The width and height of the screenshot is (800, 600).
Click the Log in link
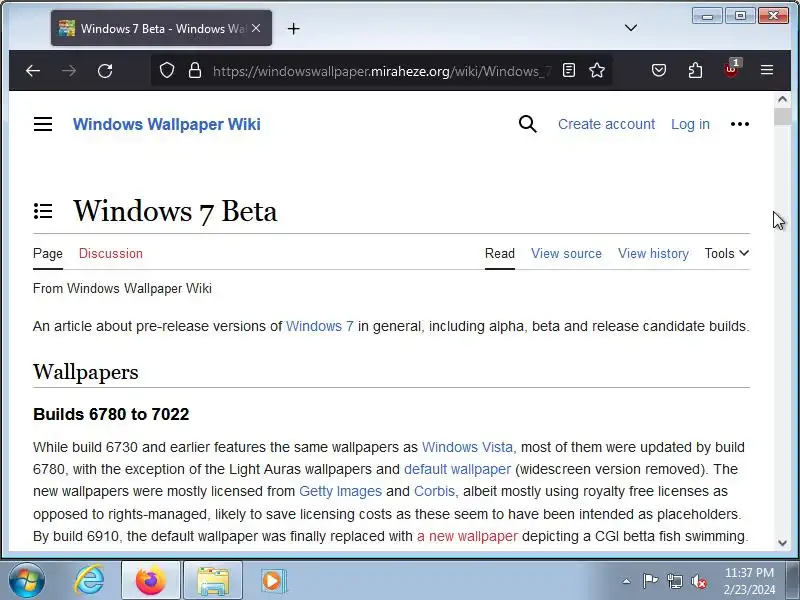click(x=690, y=124)
